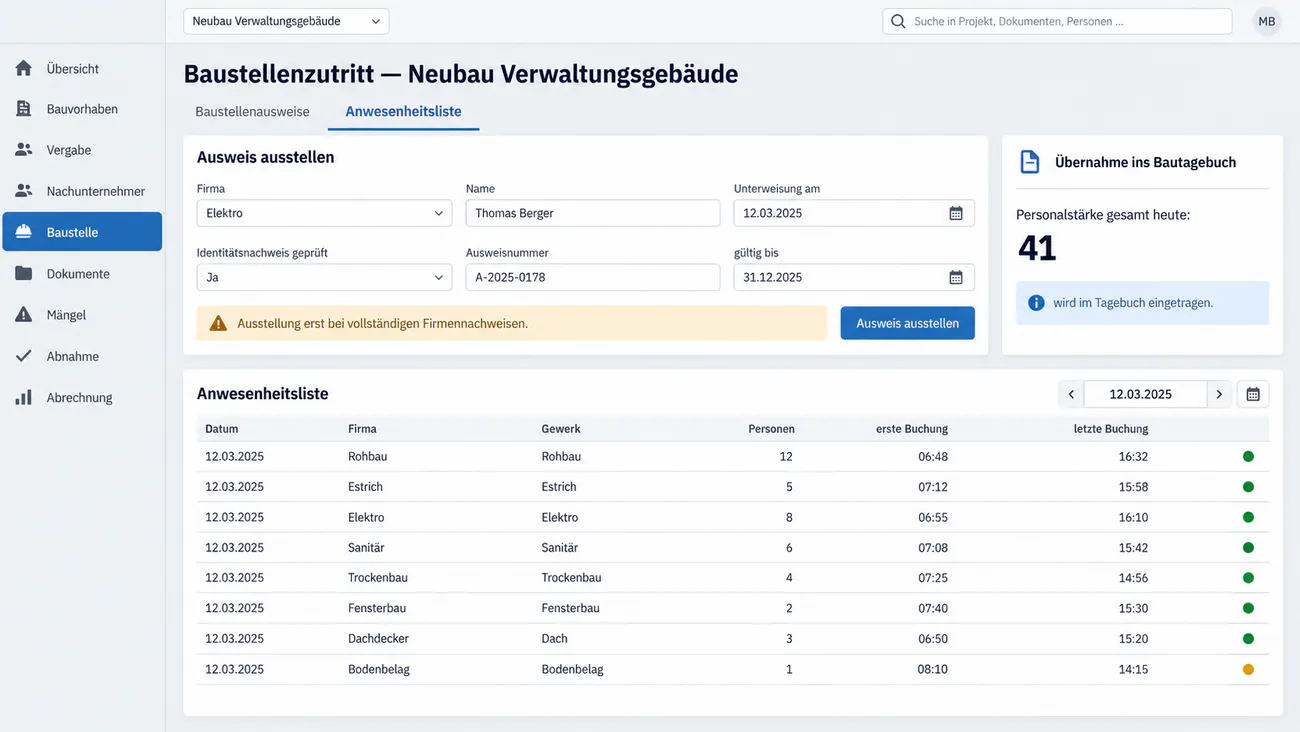The width and height of the screenshot is (1300, 732).
Task: Click the green status dot for Sanitär row
Action: 1248,547
